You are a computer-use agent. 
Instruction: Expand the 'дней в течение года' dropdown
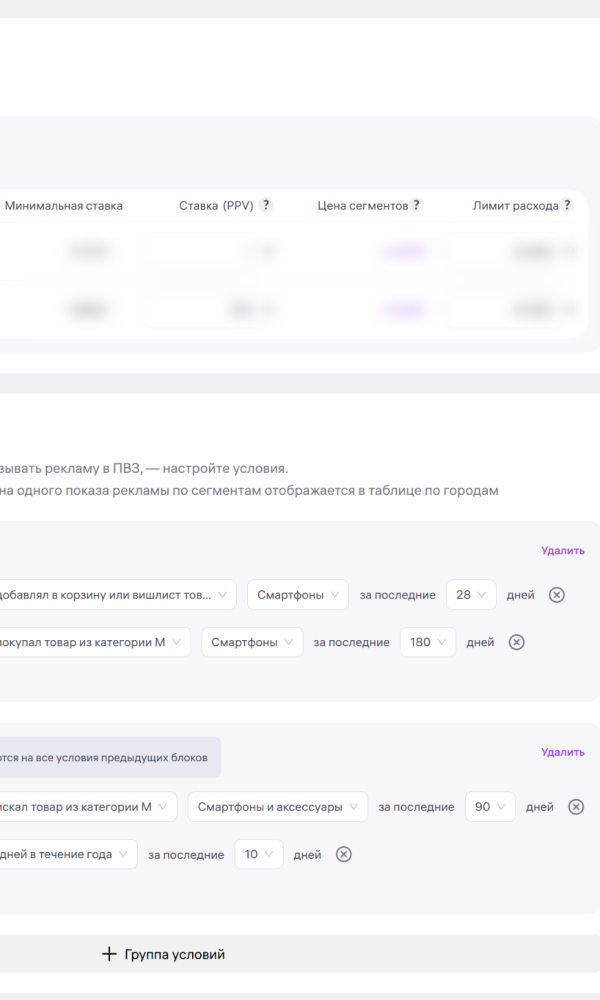click(x=68, y=854)
